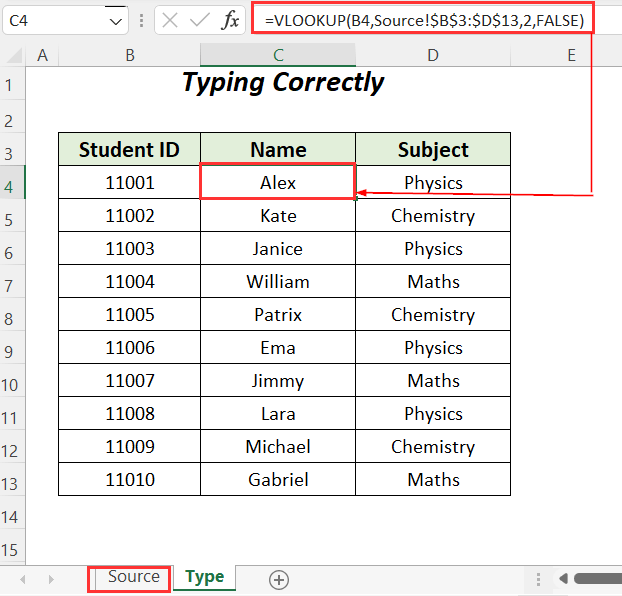The height and width of the screenshot is (596, 622).
Task: Click the 'Student ID' header cell
Action: click(129, 149)
